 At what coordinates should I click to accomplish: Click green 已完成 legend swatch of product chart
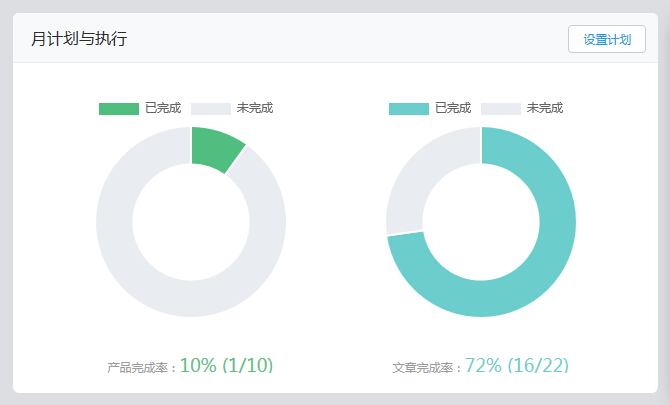(x=118, y=109)
